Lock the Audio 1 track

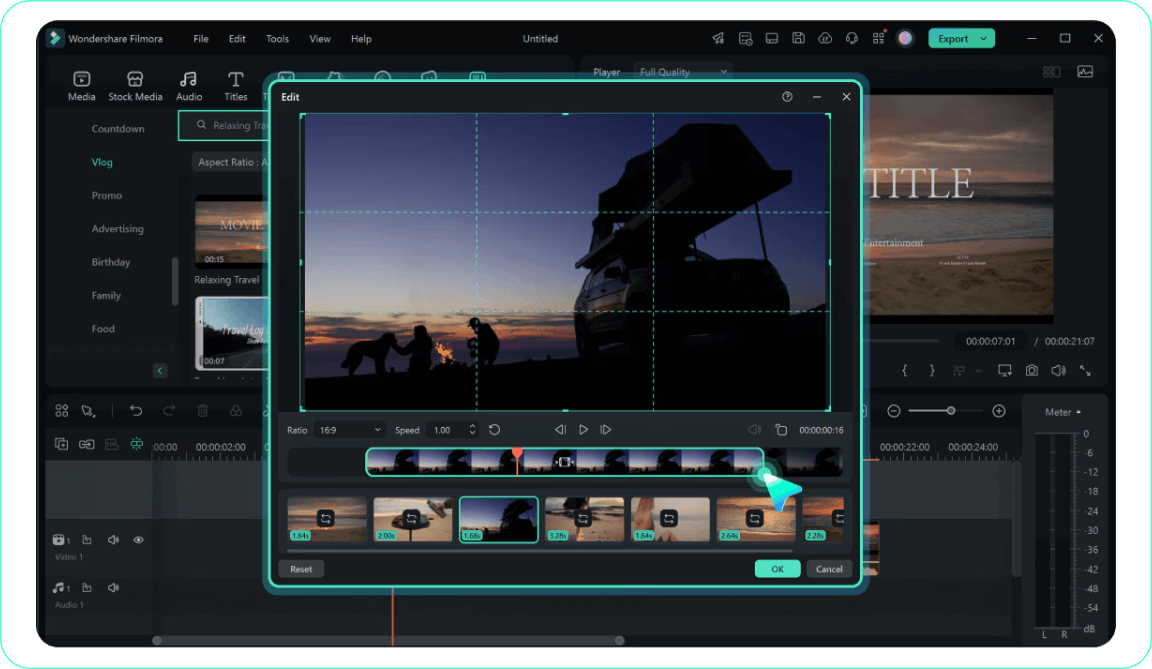point(87,587)
